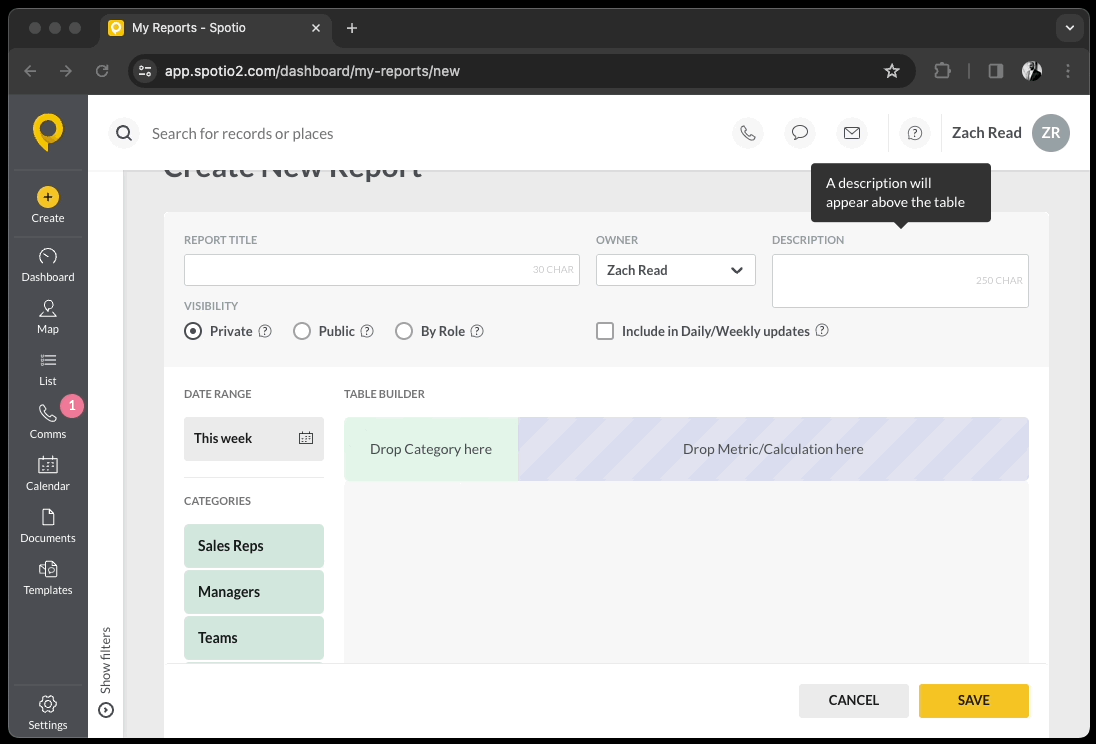The width and height of the screenshot is (1096, 744).
Task: Select the Sales Reps category
Action: 254,546
